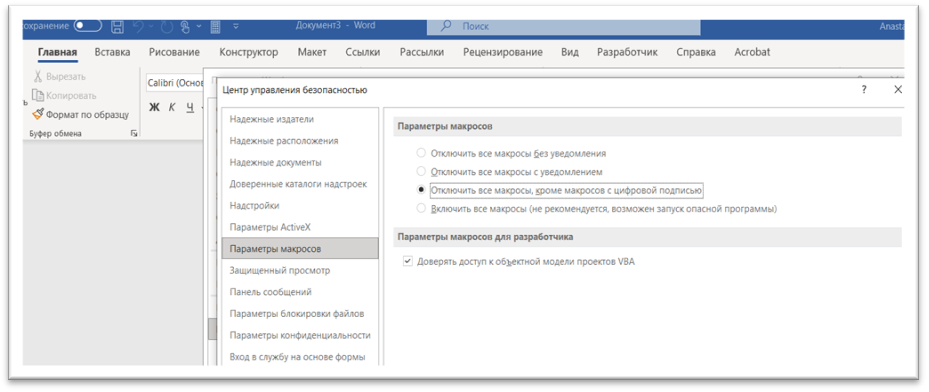929x392 pixels.
Task: Click the touch/mouse mode hand icon
Action: click(185, 27)
